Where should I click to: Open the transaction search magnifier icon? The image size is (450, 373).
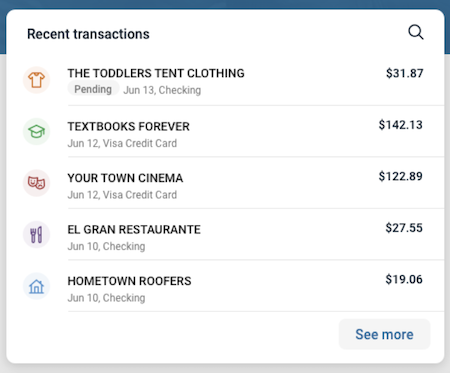point(416,32)
